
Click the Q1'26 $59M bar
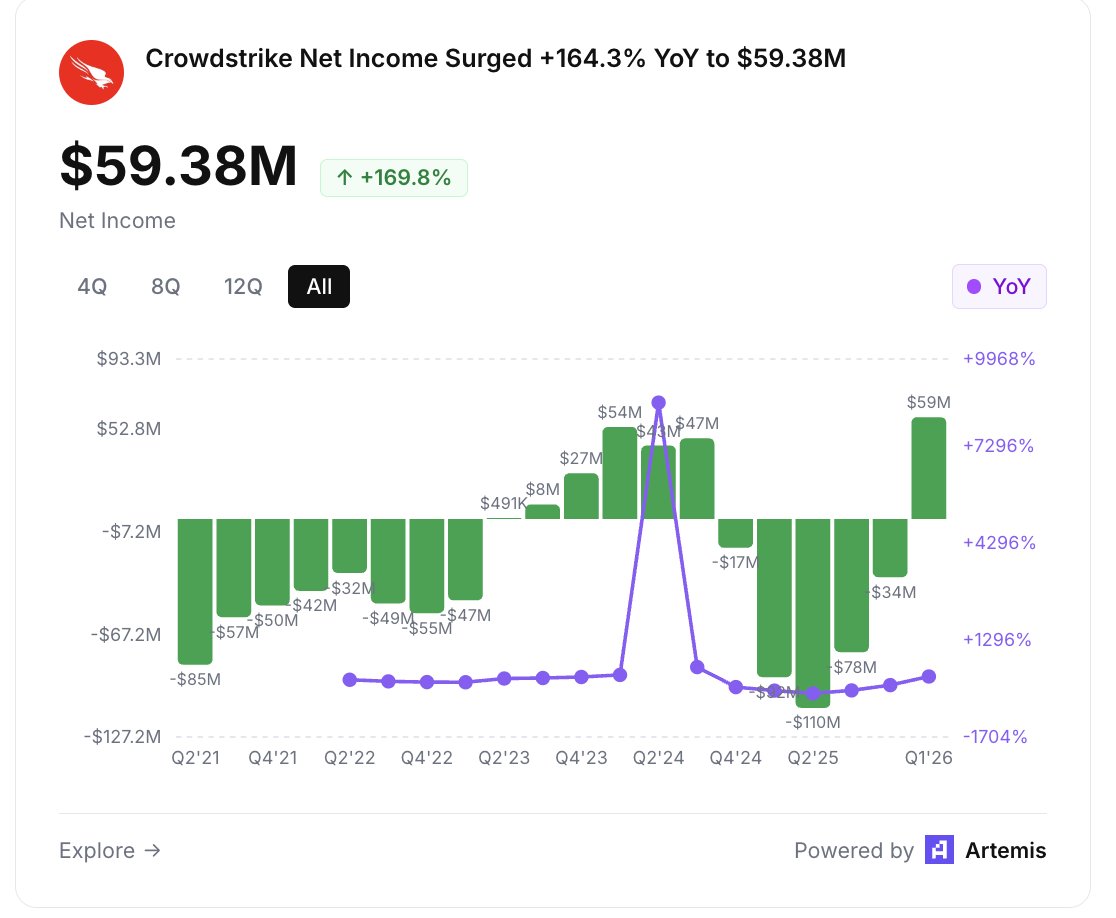click(x=929, y=468)
